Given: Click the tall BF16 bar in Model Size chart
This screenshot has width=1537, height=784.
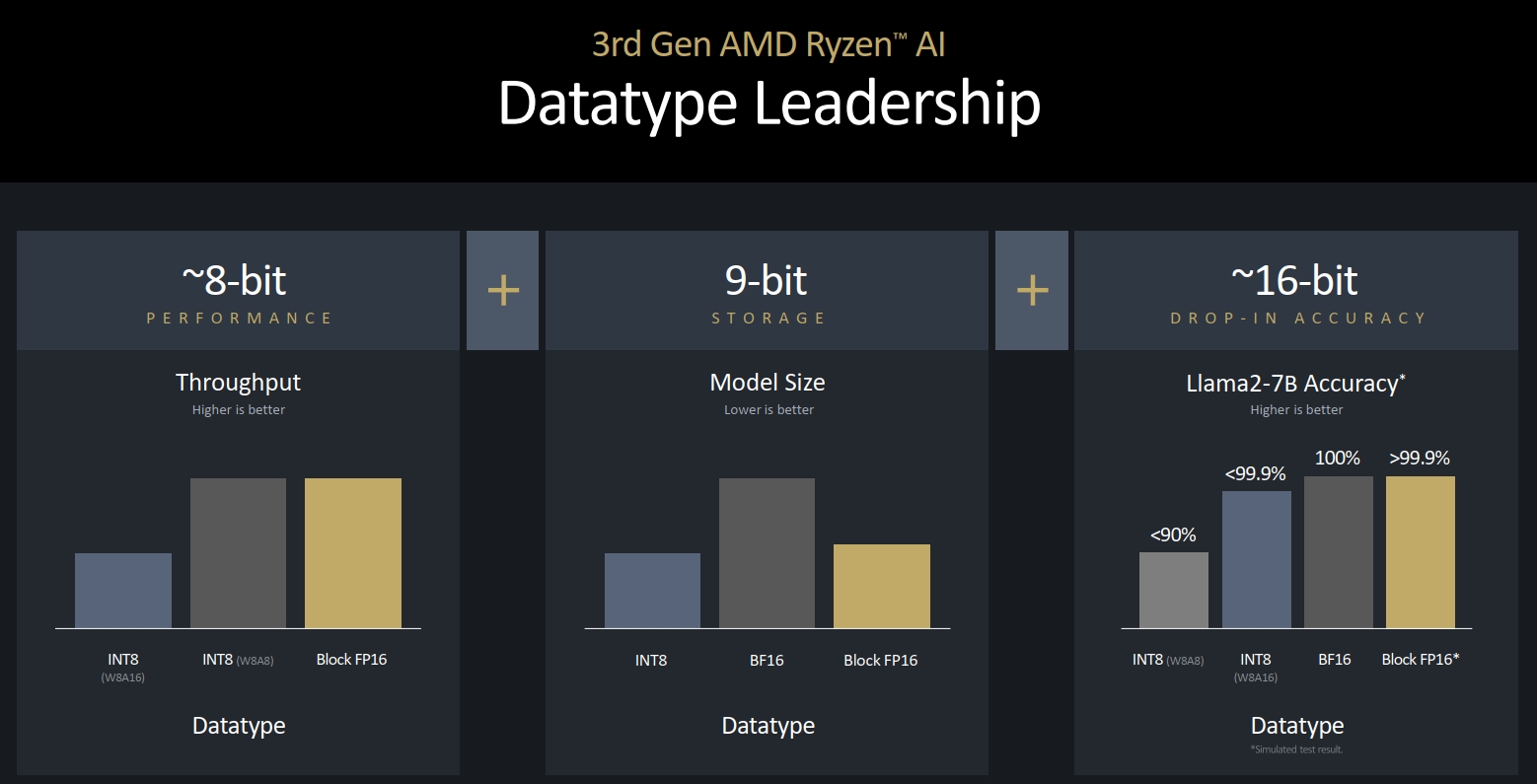Looking at the screenshot, I should click(x=767, y=553).
